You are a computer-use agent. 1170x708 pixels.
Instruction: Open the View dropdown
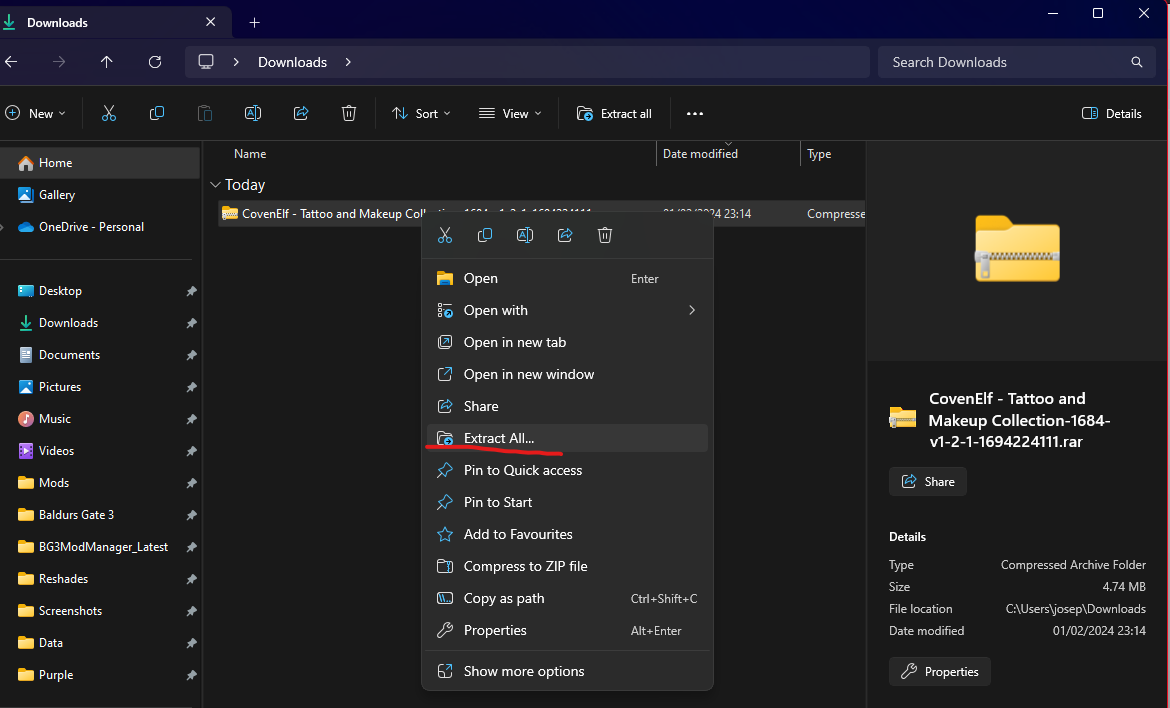(510, 113)
